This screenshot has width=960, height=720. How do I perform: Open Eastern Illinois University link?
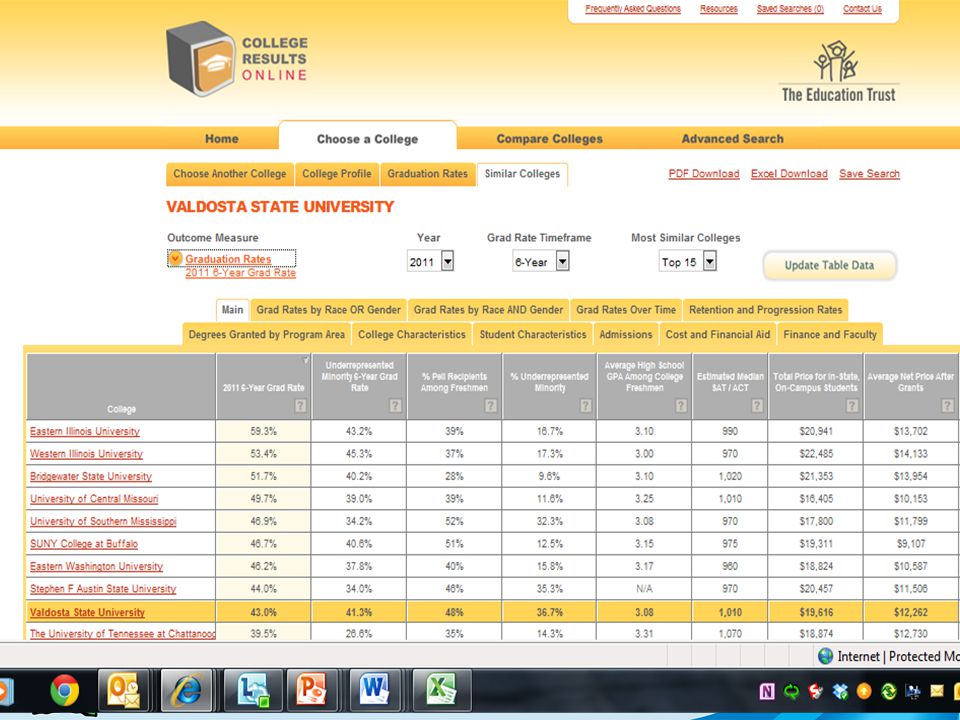coord(84,431)
